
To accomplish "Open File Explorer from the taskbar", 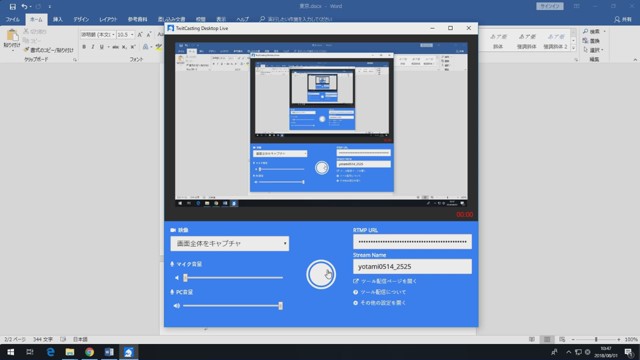I will (70, 352).
